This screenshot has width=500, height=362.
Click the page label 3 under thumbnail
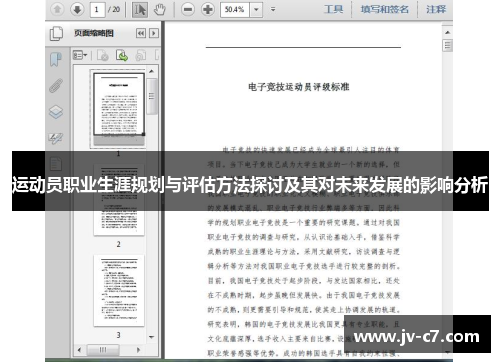click(118, 335)
